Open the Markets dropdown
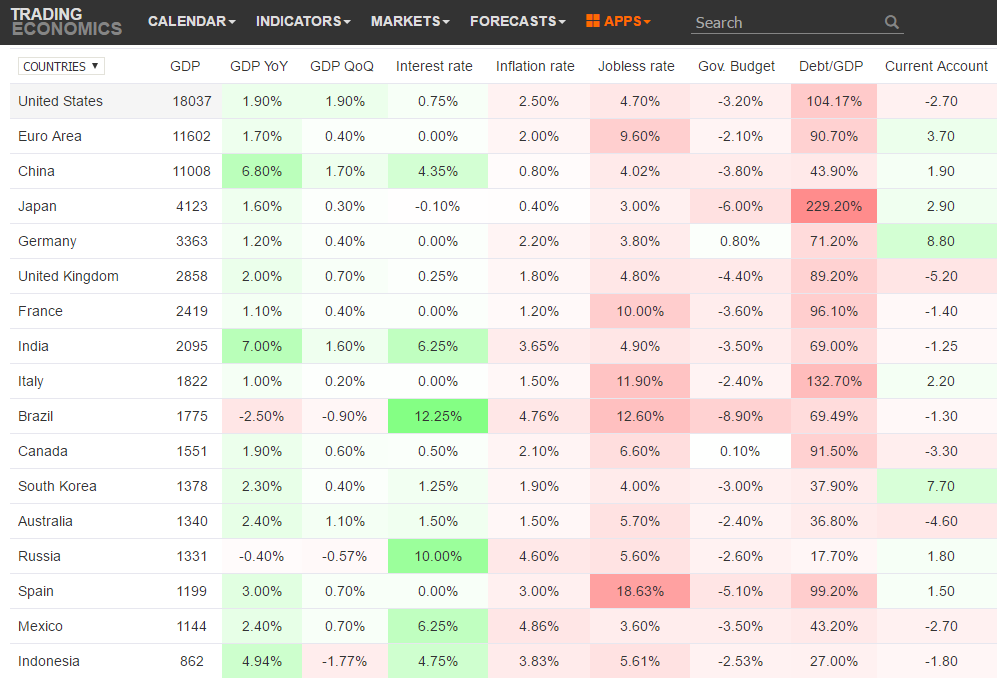Screen dimensions: 997x678 tap(409, 21)
